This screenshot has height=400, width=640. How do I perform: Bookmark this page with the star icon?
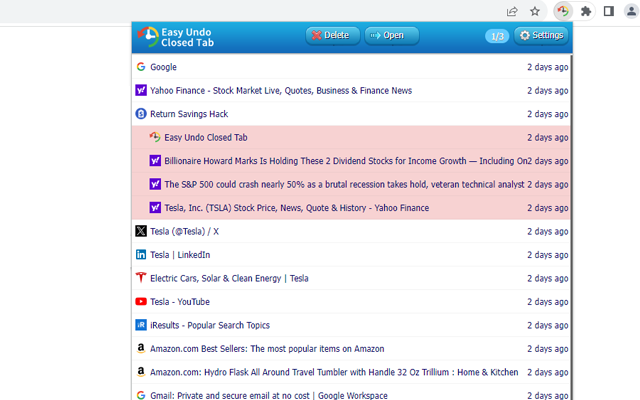pyautogui.click(x=535, y=11)
